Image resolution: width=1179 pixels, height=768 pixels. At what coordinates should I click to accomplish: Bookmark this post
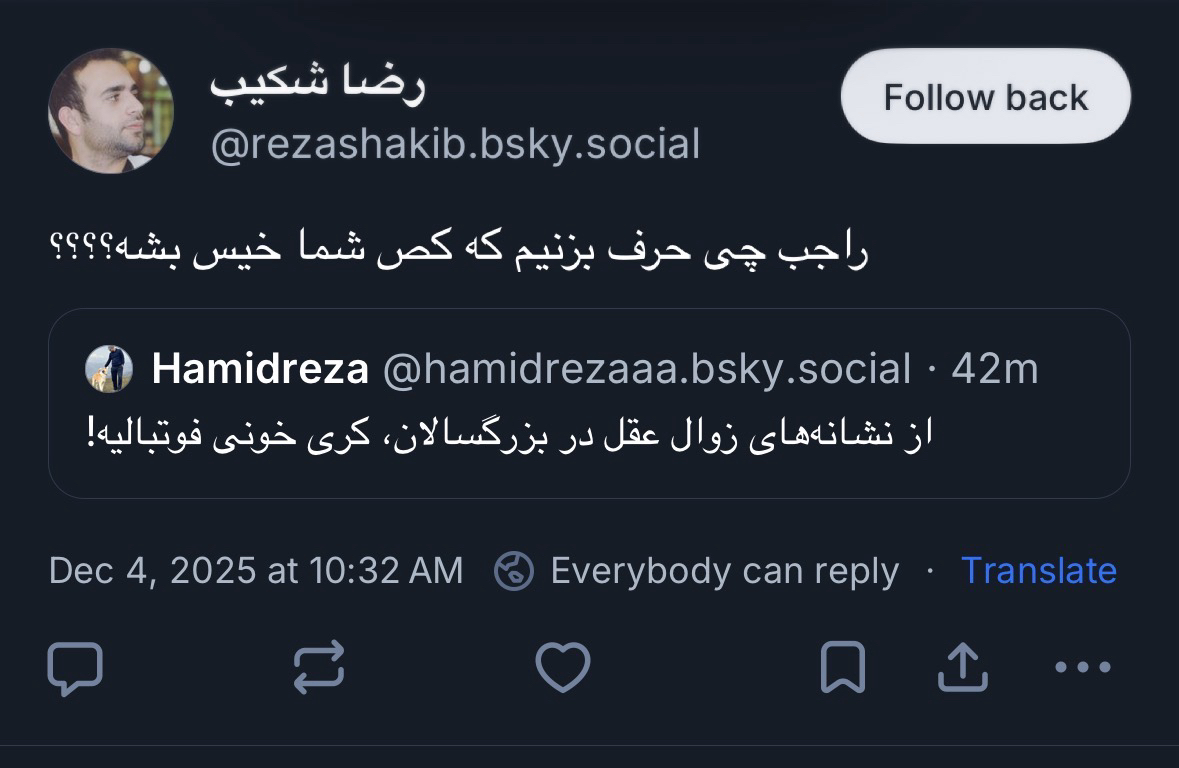coord(842,668)
